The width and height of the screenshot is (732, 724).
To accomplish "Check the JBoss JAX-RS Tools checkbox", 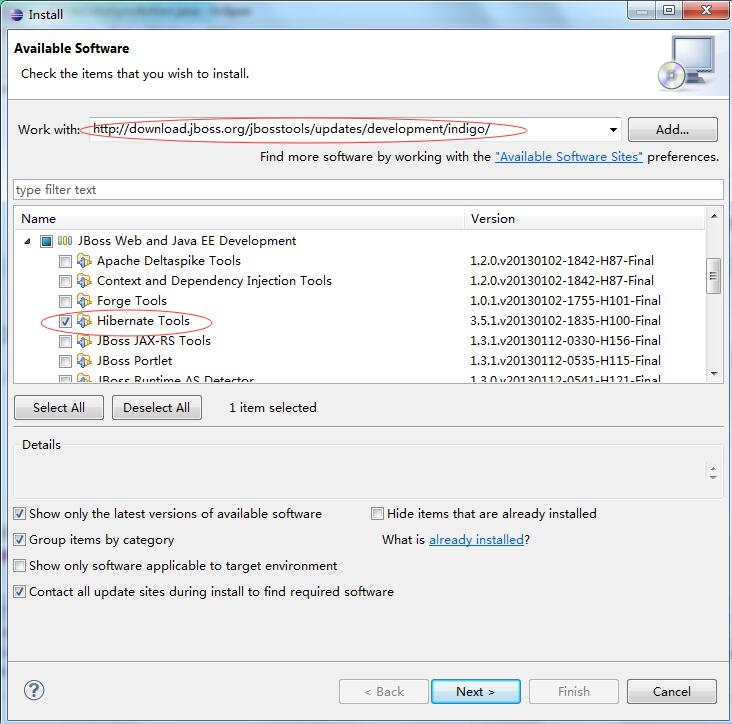I will [65, 341].
